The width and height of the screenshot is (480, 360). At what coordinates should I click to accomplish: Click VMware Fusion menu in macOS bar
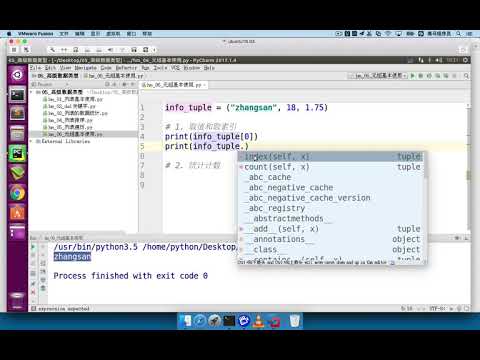[36, 34]
